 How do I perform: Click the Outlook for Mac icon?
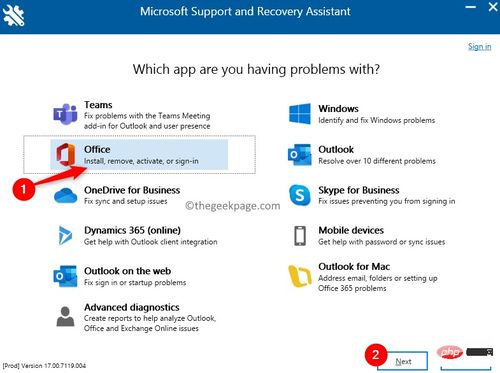pyautogui.click(x=300, y=276)
